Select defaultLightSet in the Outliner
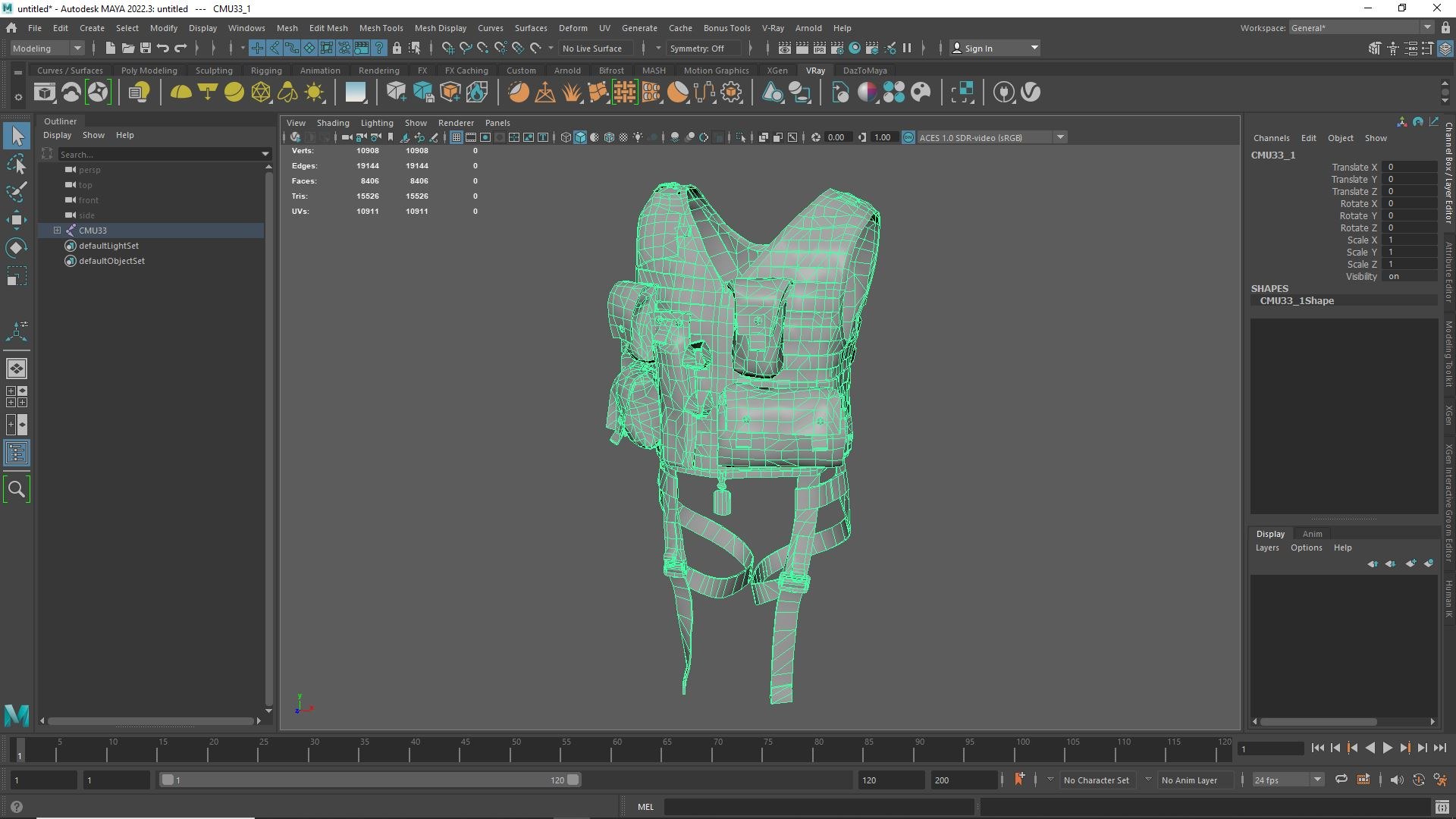The image size is (1456, 819). coord(108,246)
